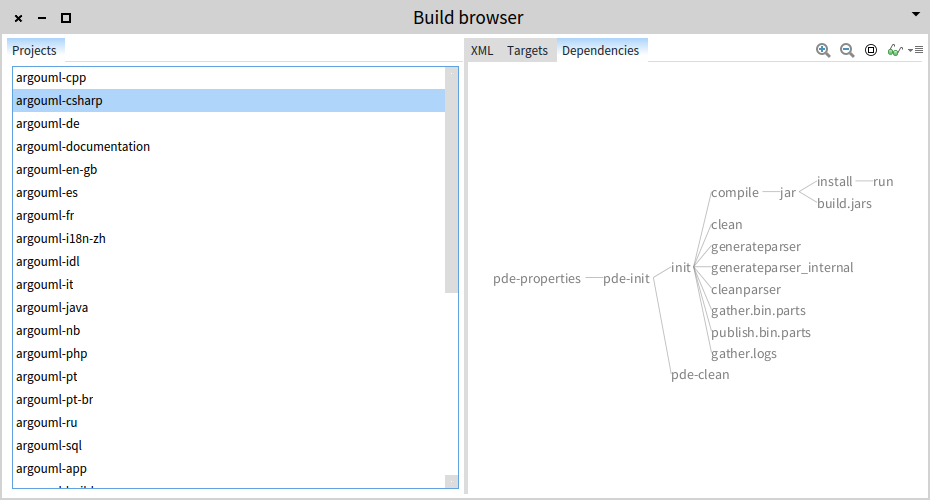This screenshot has width=930, height=500.
Task: Select project argouml-idl
Action: click(x=229, y=262)
